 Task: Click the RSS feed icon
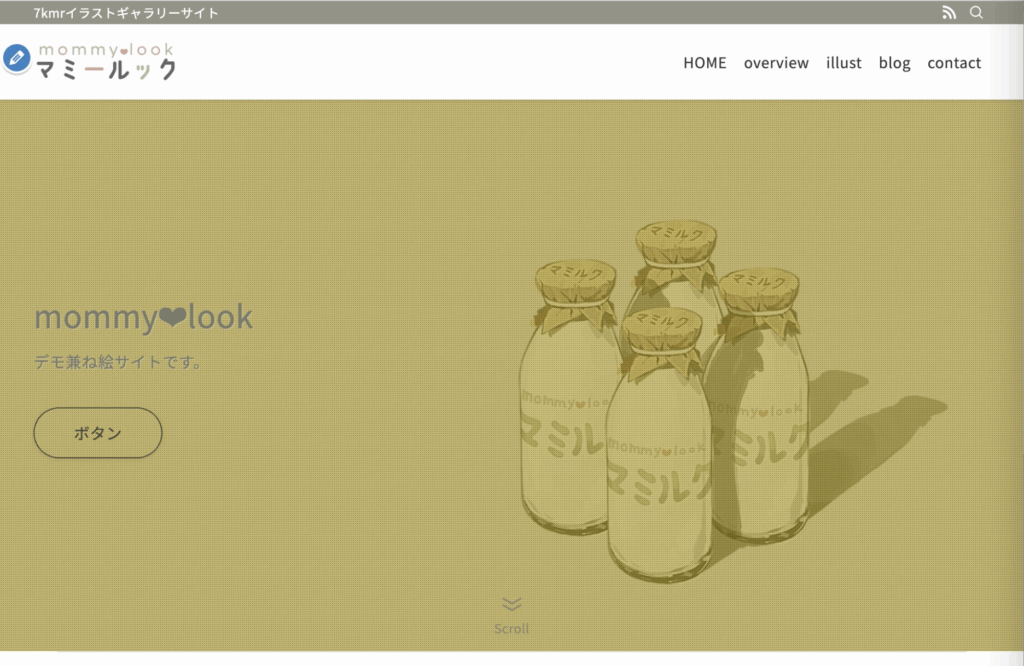(949, 12)
